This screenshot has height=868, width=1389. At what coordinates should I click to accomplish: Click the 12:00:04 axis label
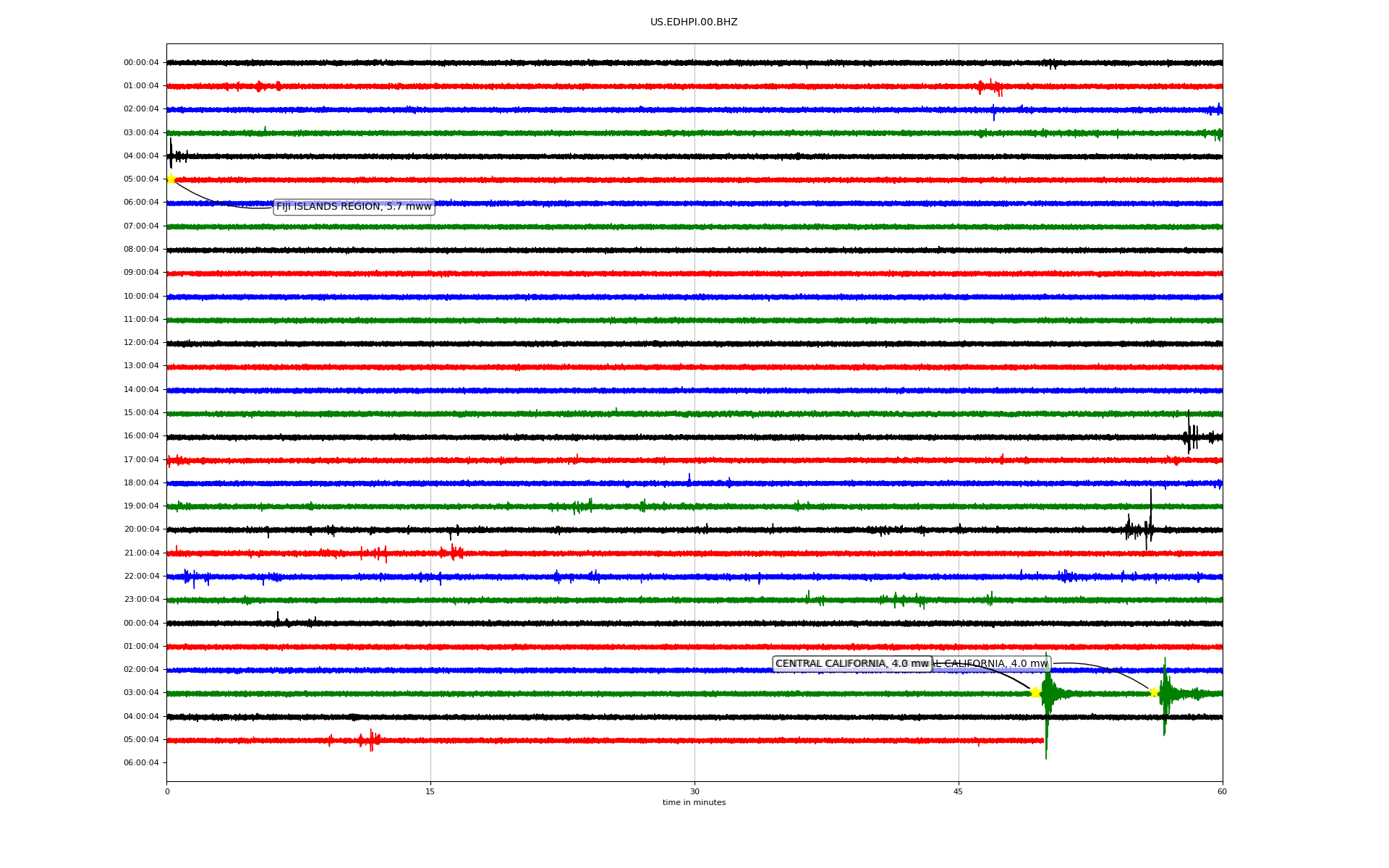click(x=141, y=343)
